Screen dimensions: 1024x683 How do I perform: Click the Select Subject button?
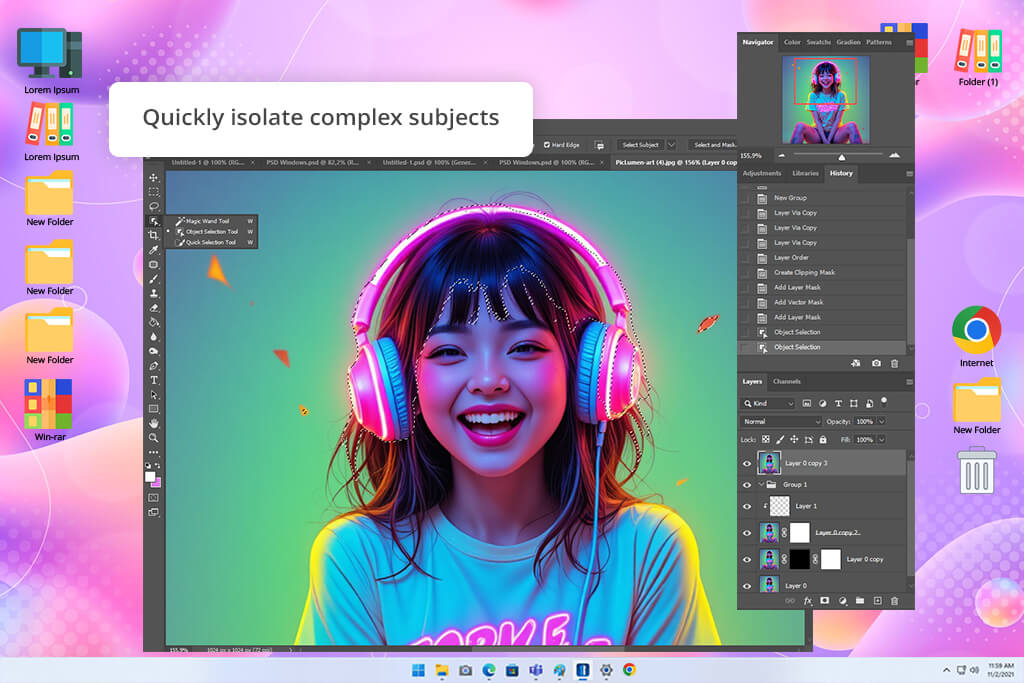coord(640,145)
